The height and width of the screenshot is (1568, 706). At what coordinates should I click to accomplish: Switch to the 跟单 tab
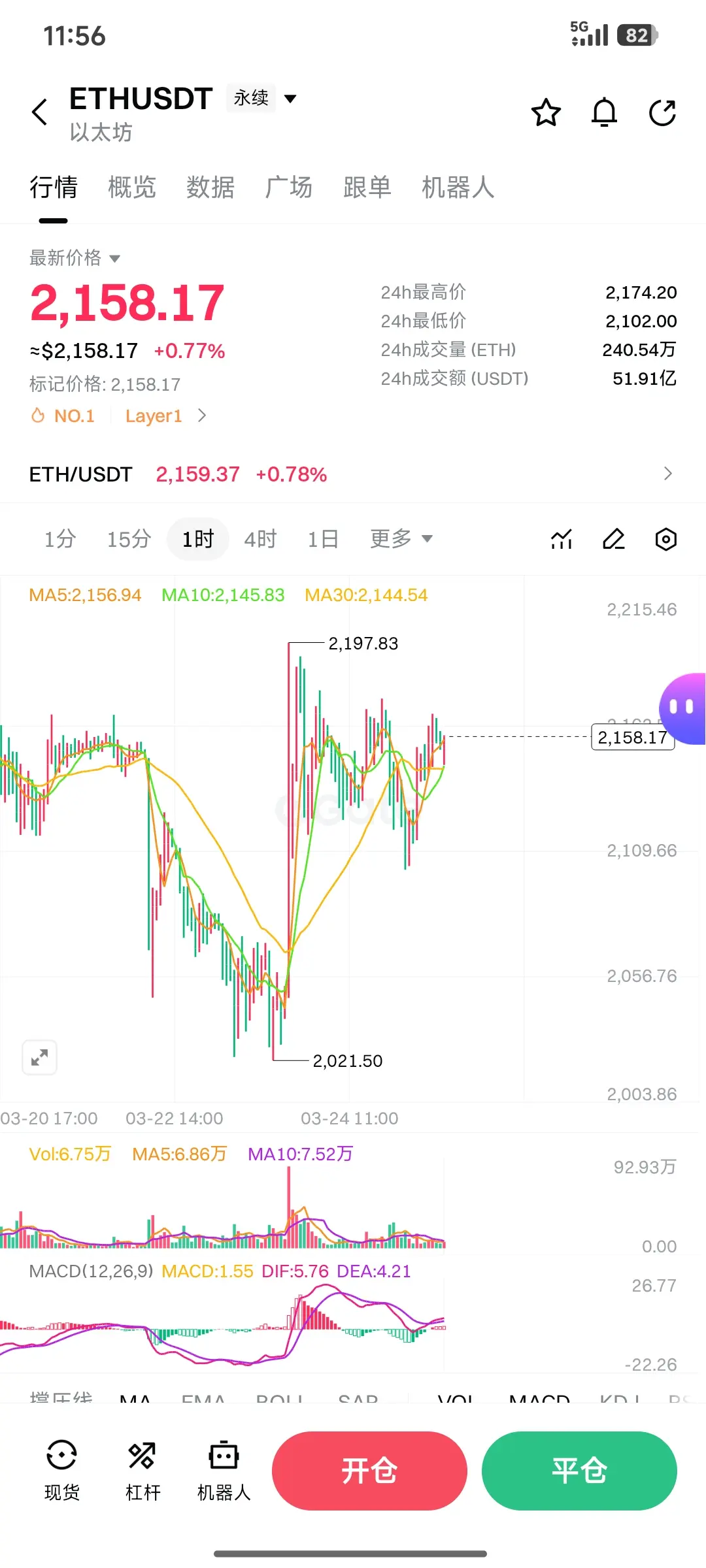click(367, 187)
